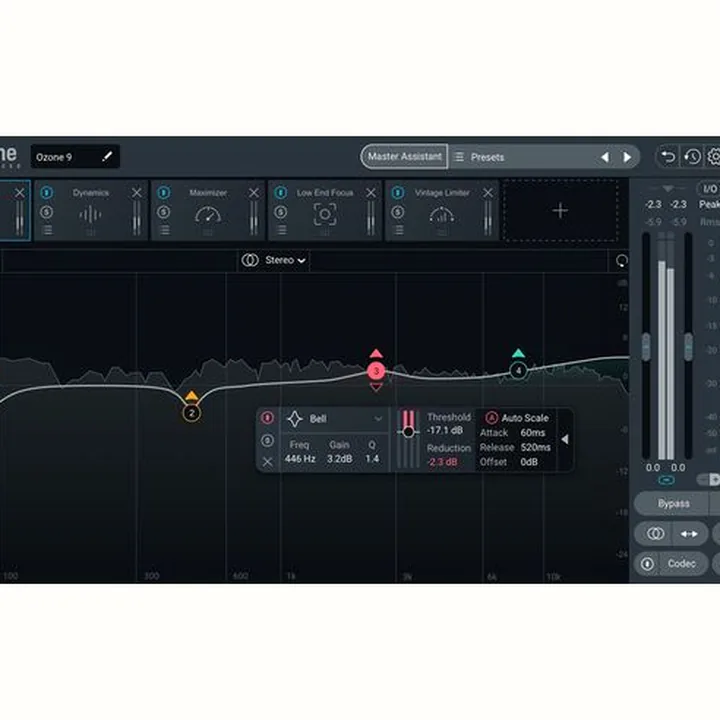
Task: Go to the previous preset arrow
Action: pyautogui.click(x=605, y=158)
